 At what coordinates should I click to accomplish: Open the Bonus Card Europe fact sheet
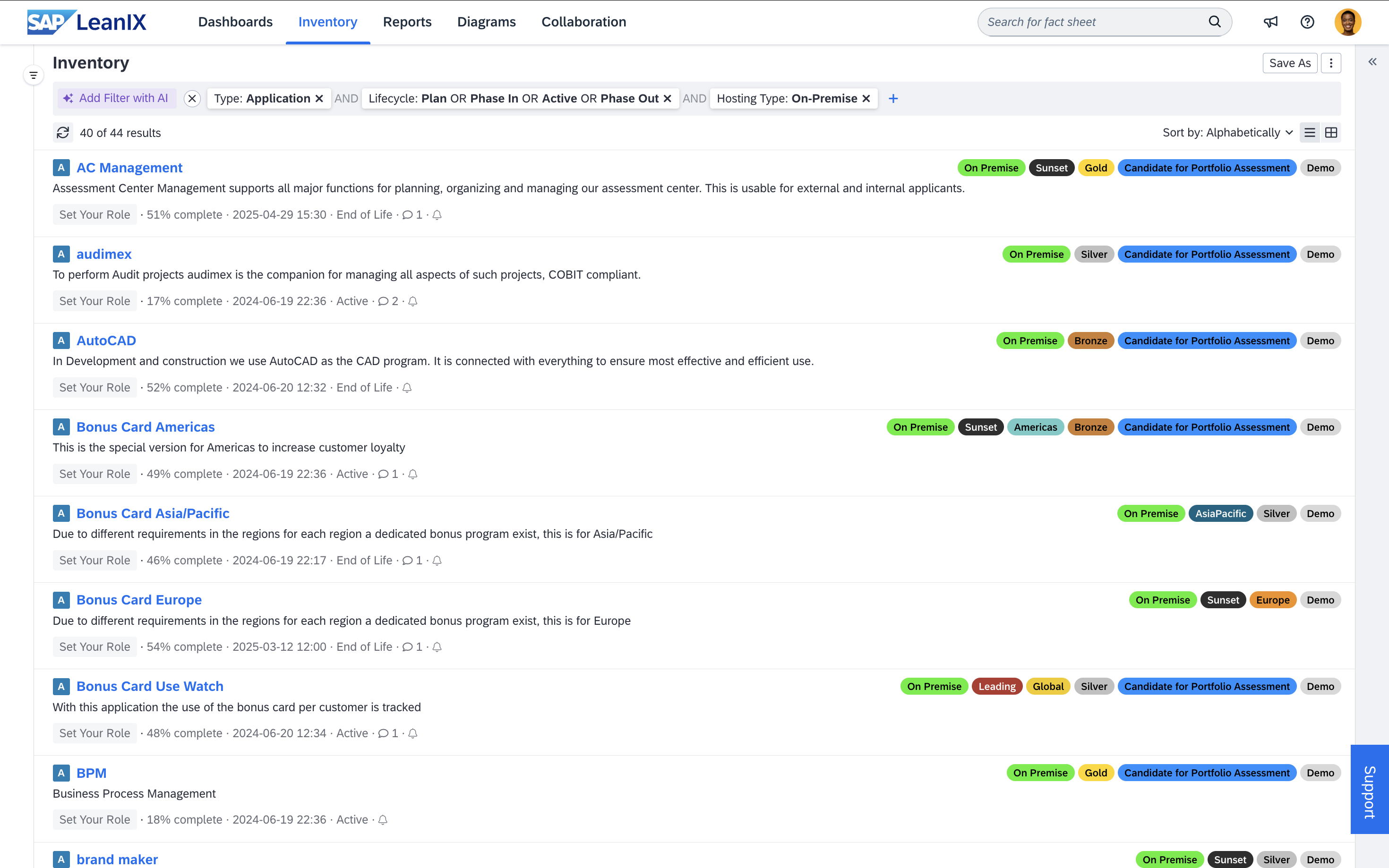click(139, 600)
